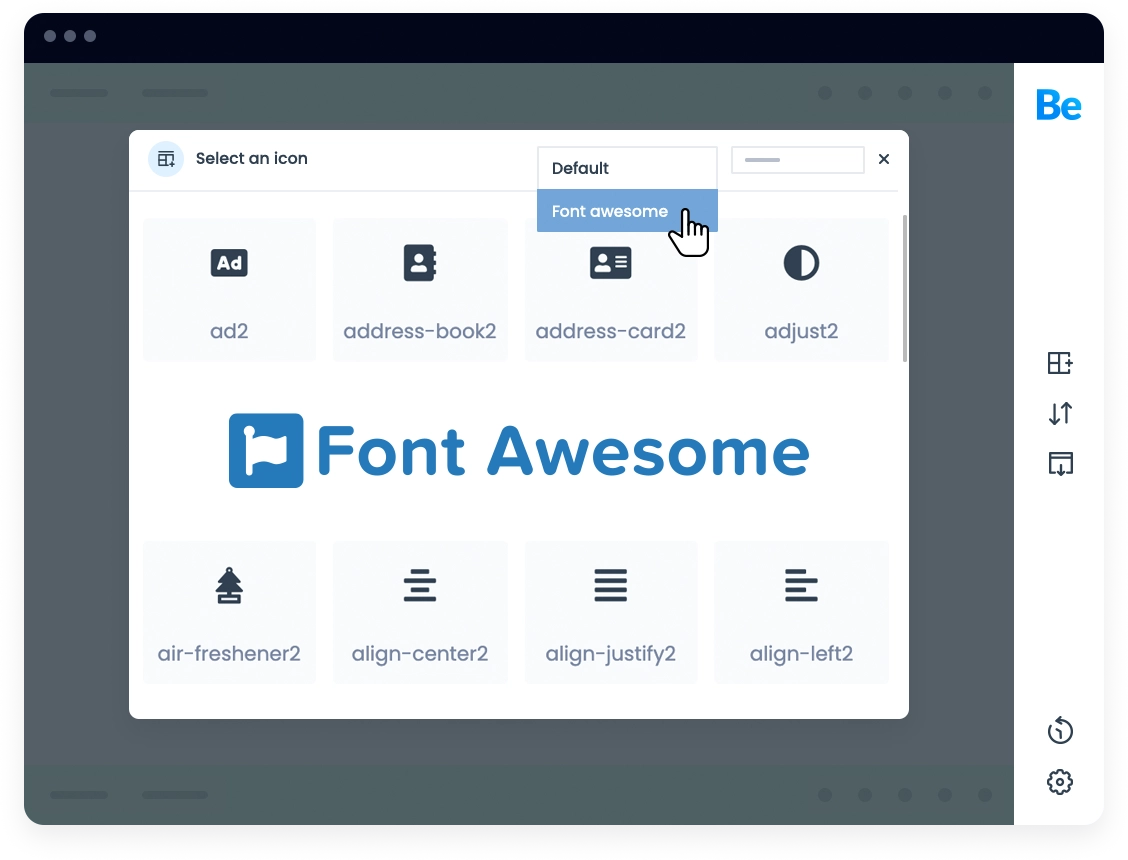Image resolution: width=1128 pixels, height=860 pixels.
Task: Select the ad2 icon tile
Action: pos(229,289)
